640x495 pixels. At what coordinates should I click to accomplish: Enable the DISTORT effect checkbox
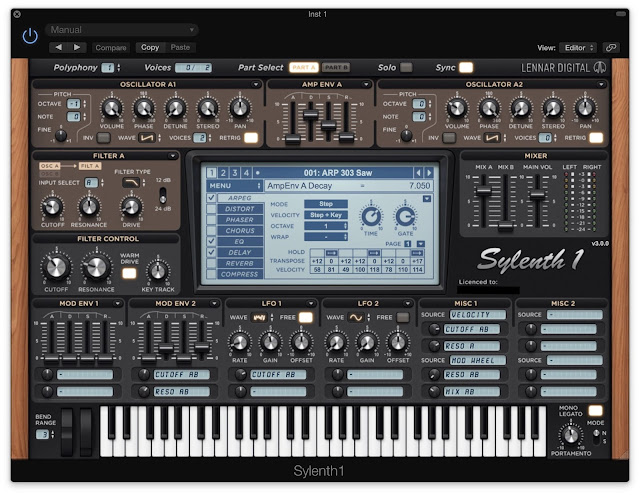[211, 209]
